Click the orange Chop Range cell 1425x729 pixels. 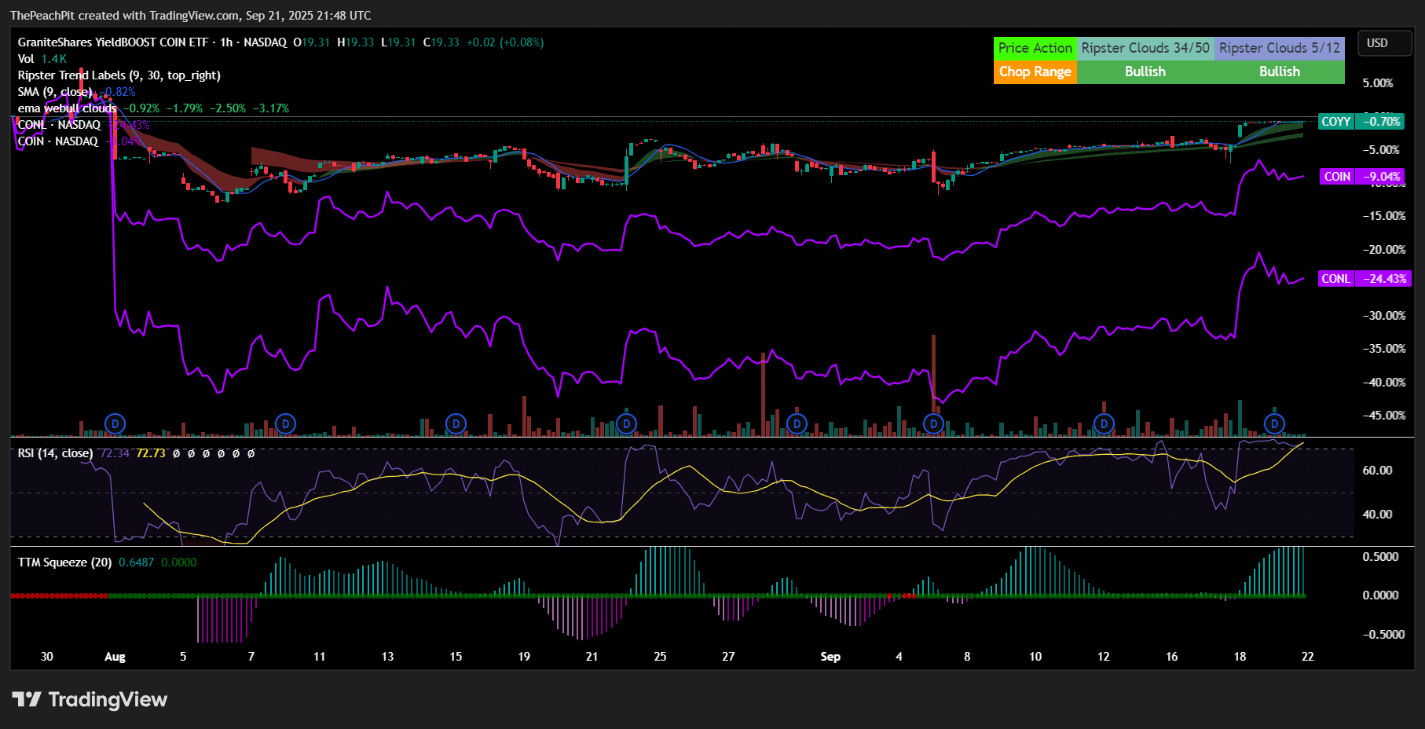coord(1035,71)
